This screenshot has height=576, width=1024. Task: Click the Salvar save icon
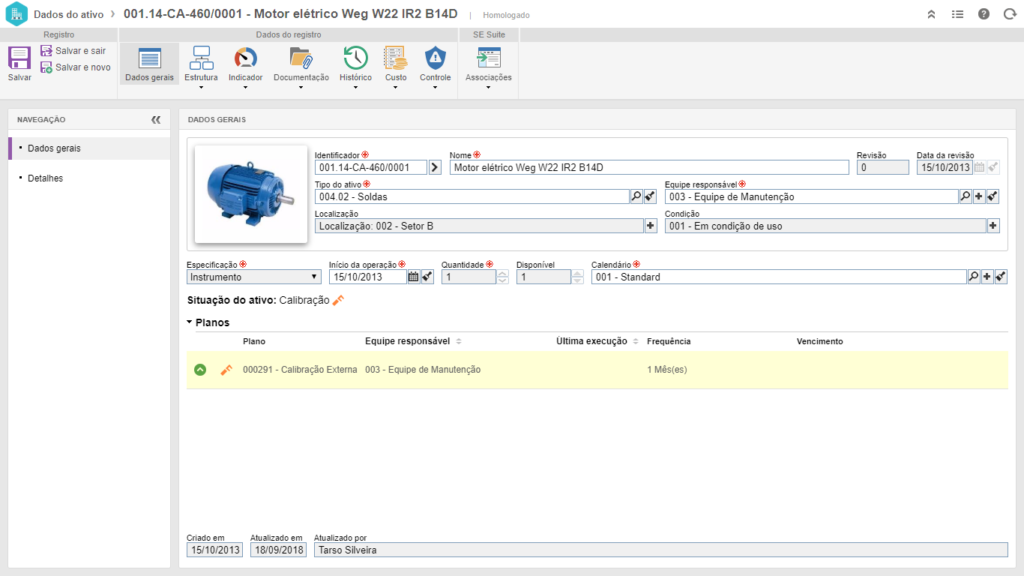coord(19,59)
